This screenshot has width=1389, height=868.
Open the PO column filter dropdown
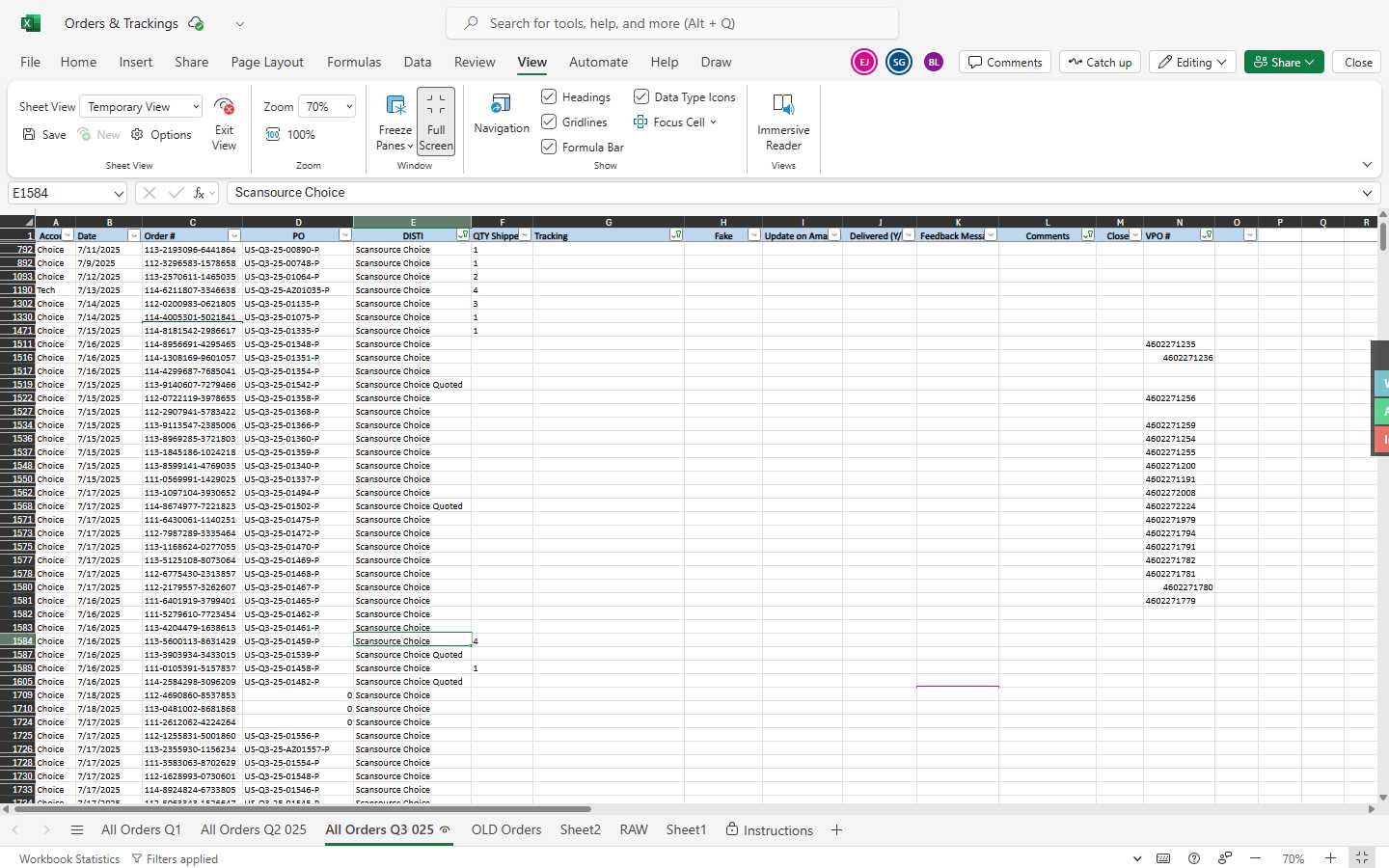click(345, 235)
